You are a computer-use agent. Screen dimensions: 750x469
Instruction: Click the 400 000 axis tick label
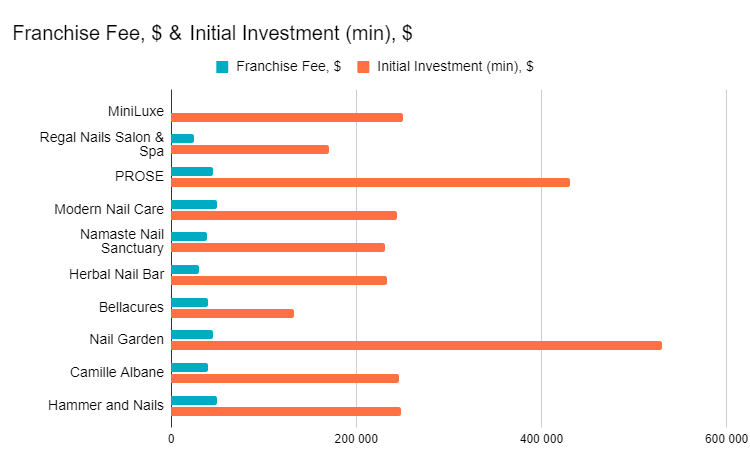tap(541, 439)
